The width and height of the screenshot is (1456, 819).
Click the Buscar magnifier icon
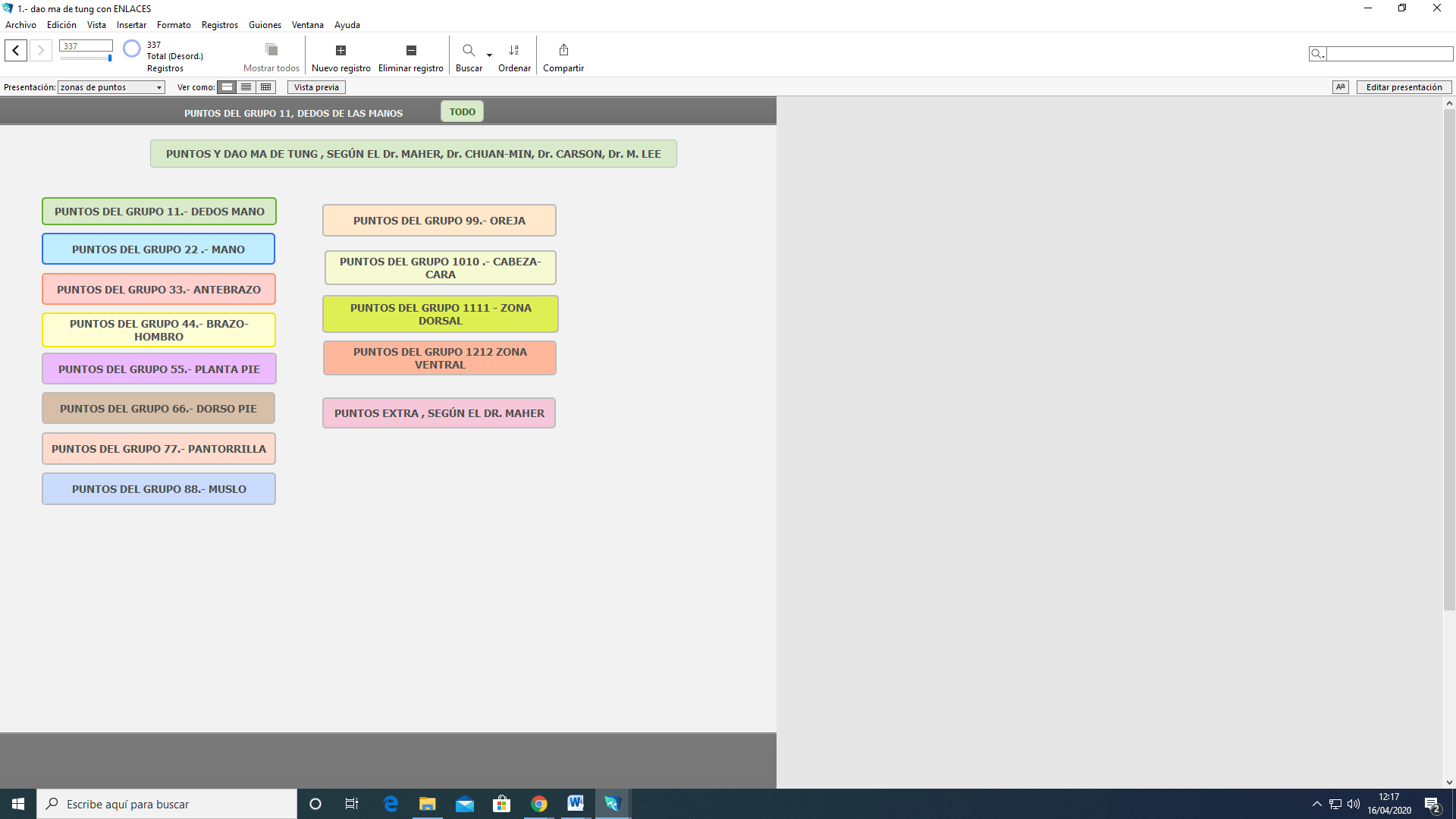468,50
